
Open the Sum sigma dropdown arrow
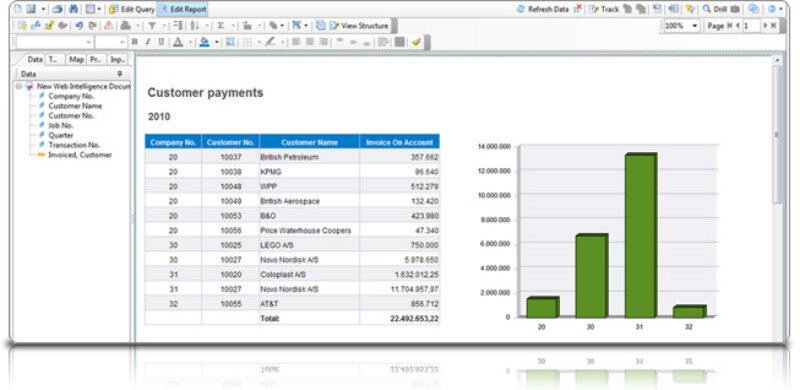pos(233,26)
